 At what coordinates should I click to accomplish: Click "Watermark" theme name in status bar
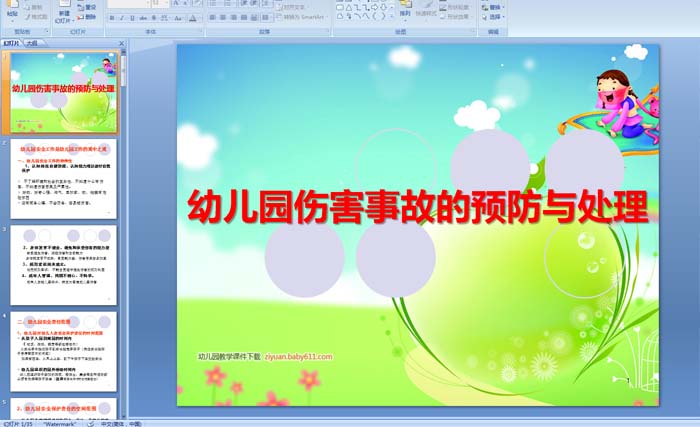(x=59, y=424)
